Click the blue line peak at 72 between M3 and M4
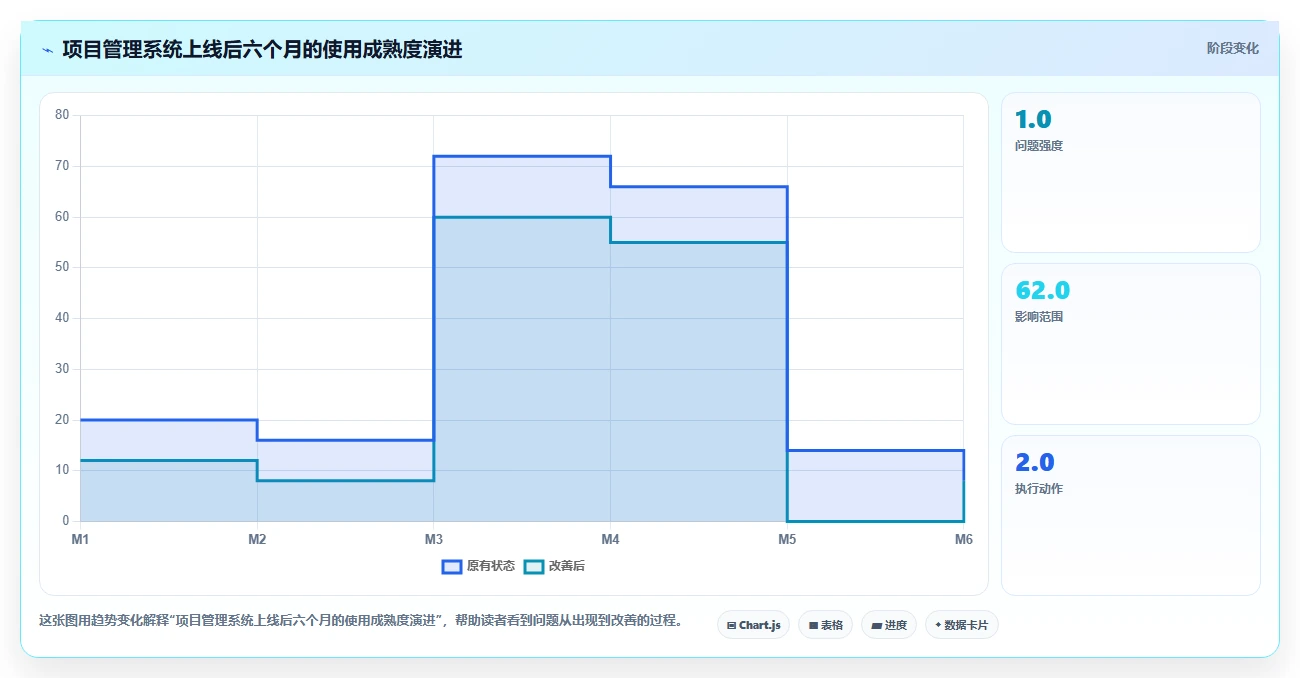Screen dimensions: 1300x678 click(x=522, y=156)
